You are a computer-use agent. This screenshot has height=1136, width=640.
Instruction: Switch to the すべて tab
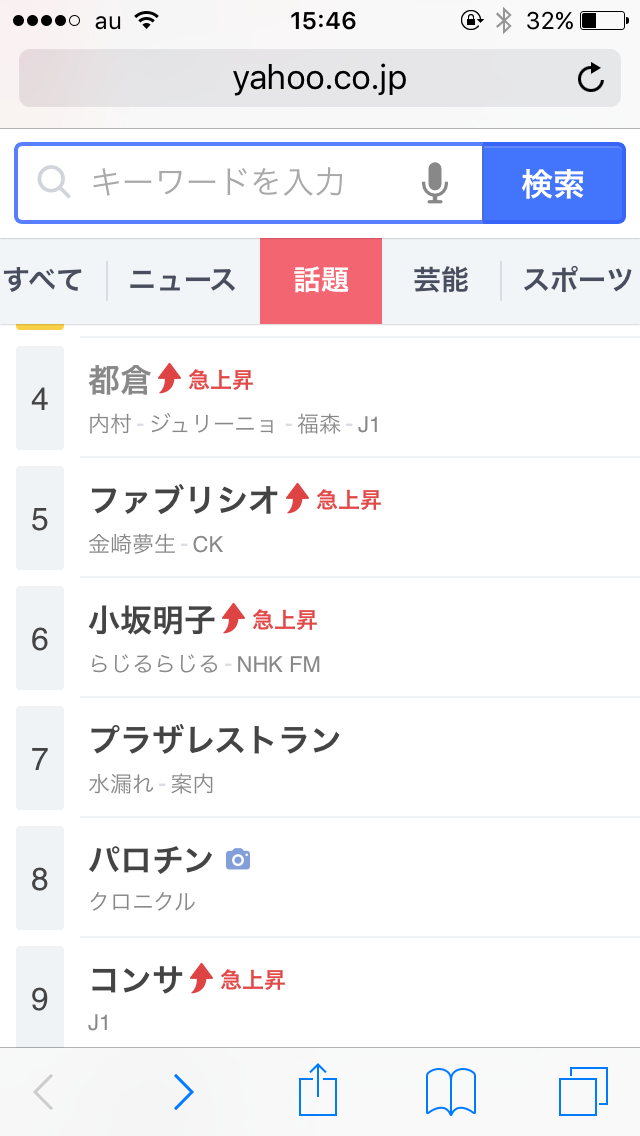(44, 281)
